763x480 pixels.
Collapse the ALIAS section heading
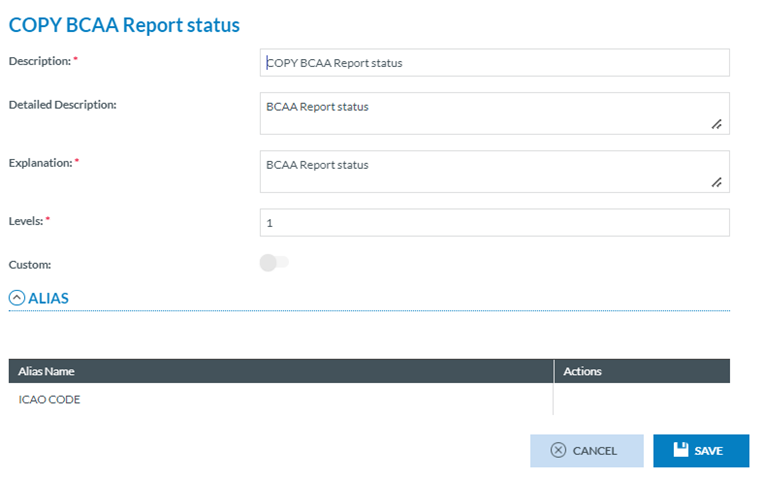pos(48,297)
